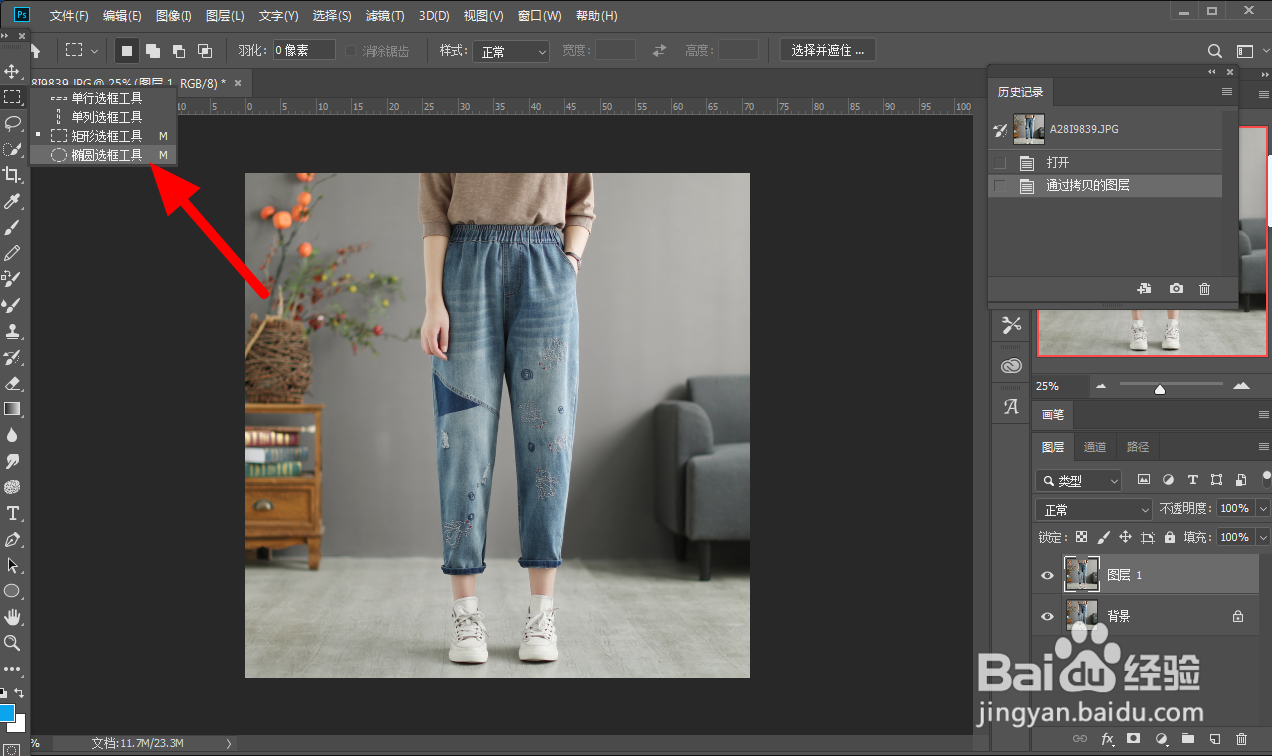This screenshot has height=756, width=1272.
Task: Delete layer with the trash icon
Action: [1241, 739]
